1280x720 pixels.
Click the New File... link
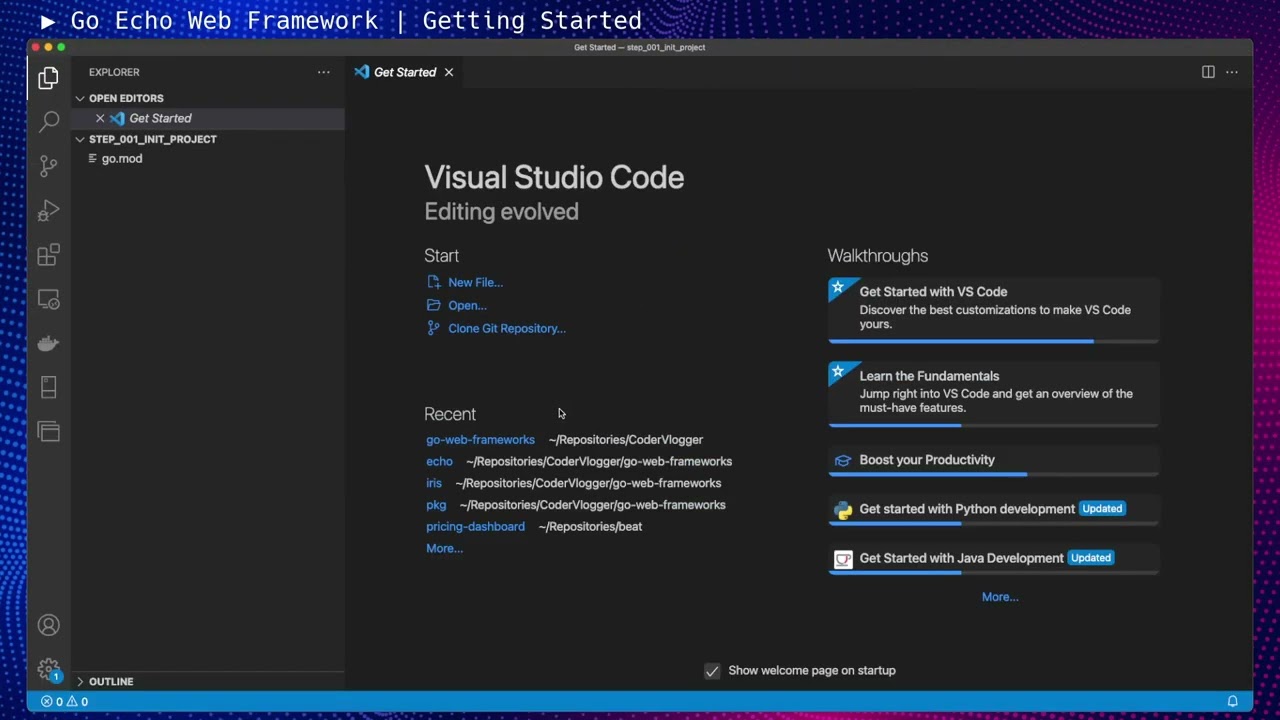click(475, 283)
